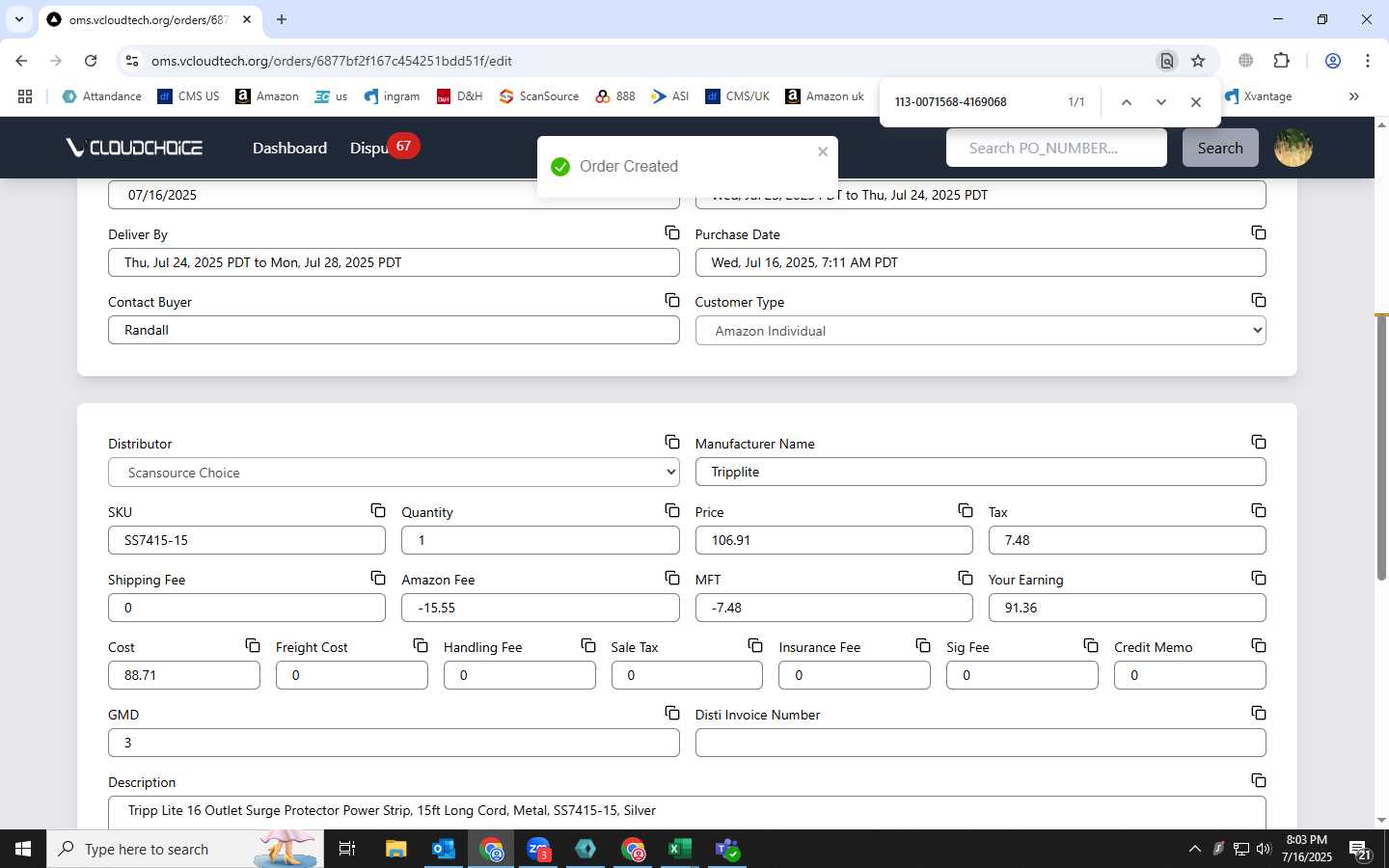
Task: Open the Disputes nav item
Action: point(369,148)
